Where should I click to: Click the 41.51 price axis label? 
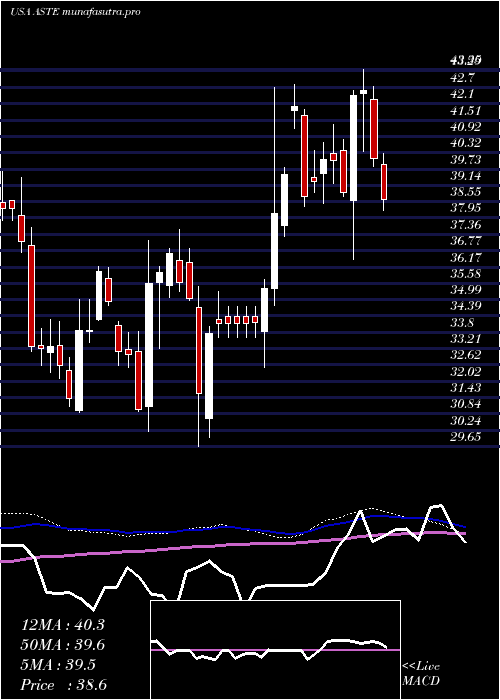click(x=464, y=111)
